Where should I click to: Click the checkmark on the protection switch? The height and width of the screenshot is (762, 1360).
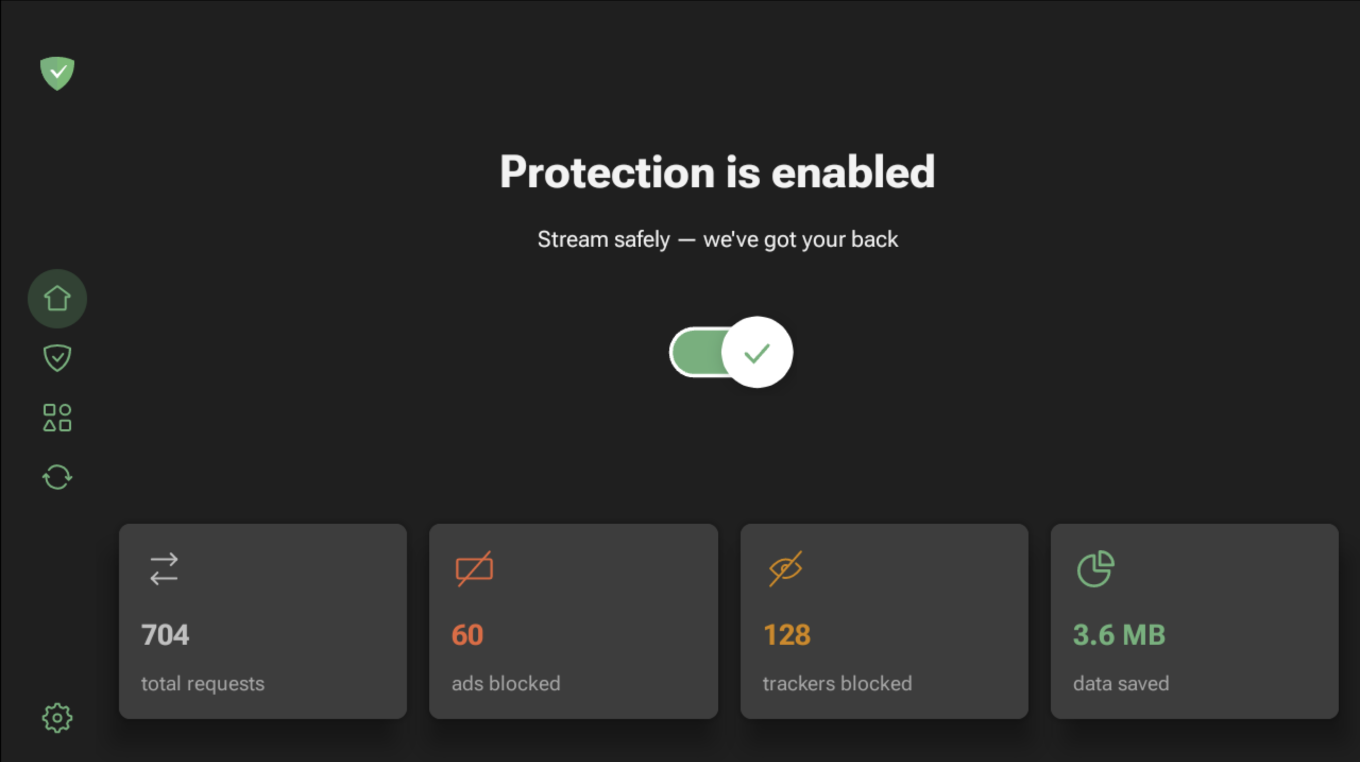point(757,352)
